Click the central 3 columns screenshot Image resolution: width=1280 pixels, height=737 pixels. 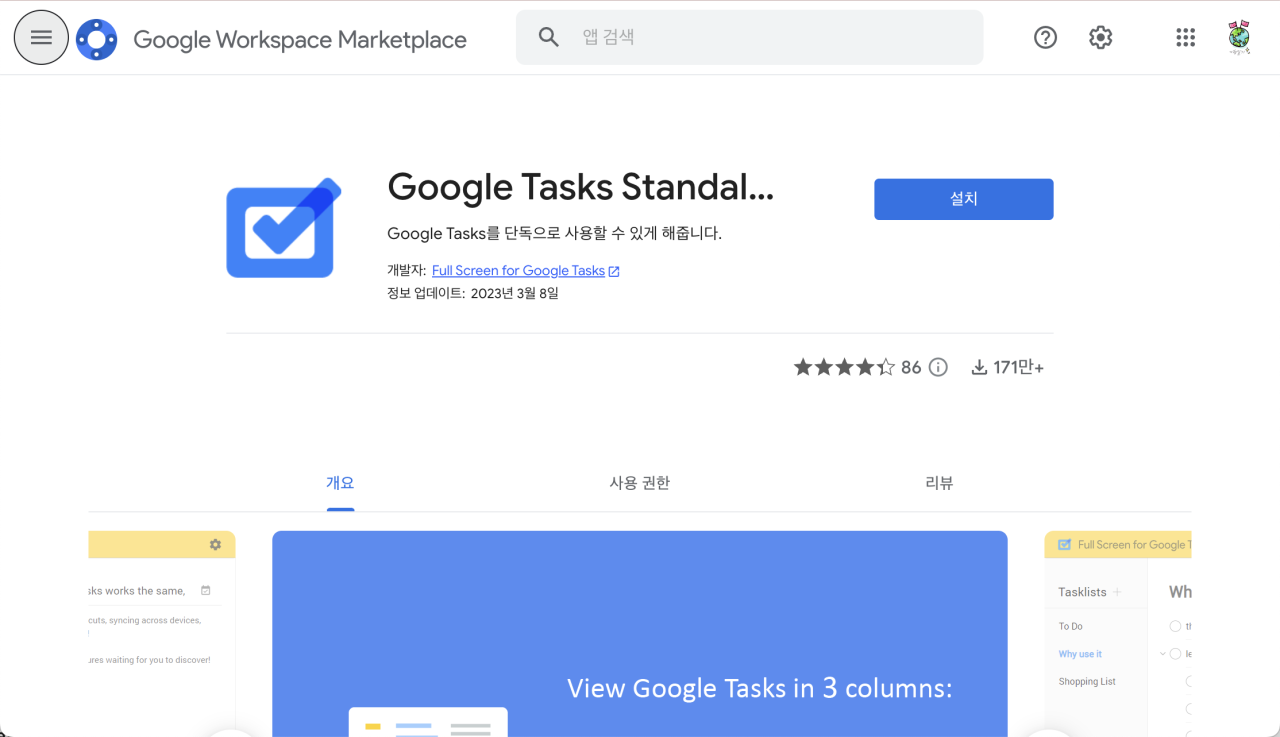[640, 634]
